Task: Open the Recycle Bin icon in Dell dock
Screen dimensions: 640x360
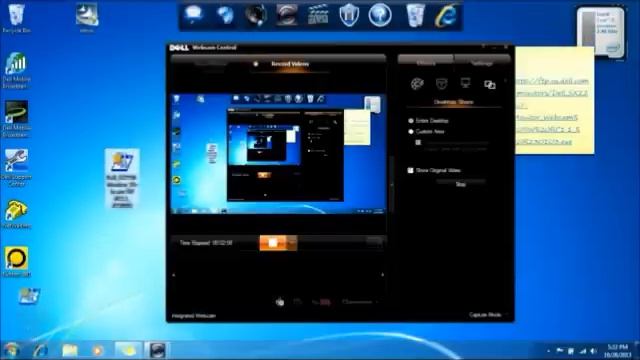Action: click(x=416, y=15)
